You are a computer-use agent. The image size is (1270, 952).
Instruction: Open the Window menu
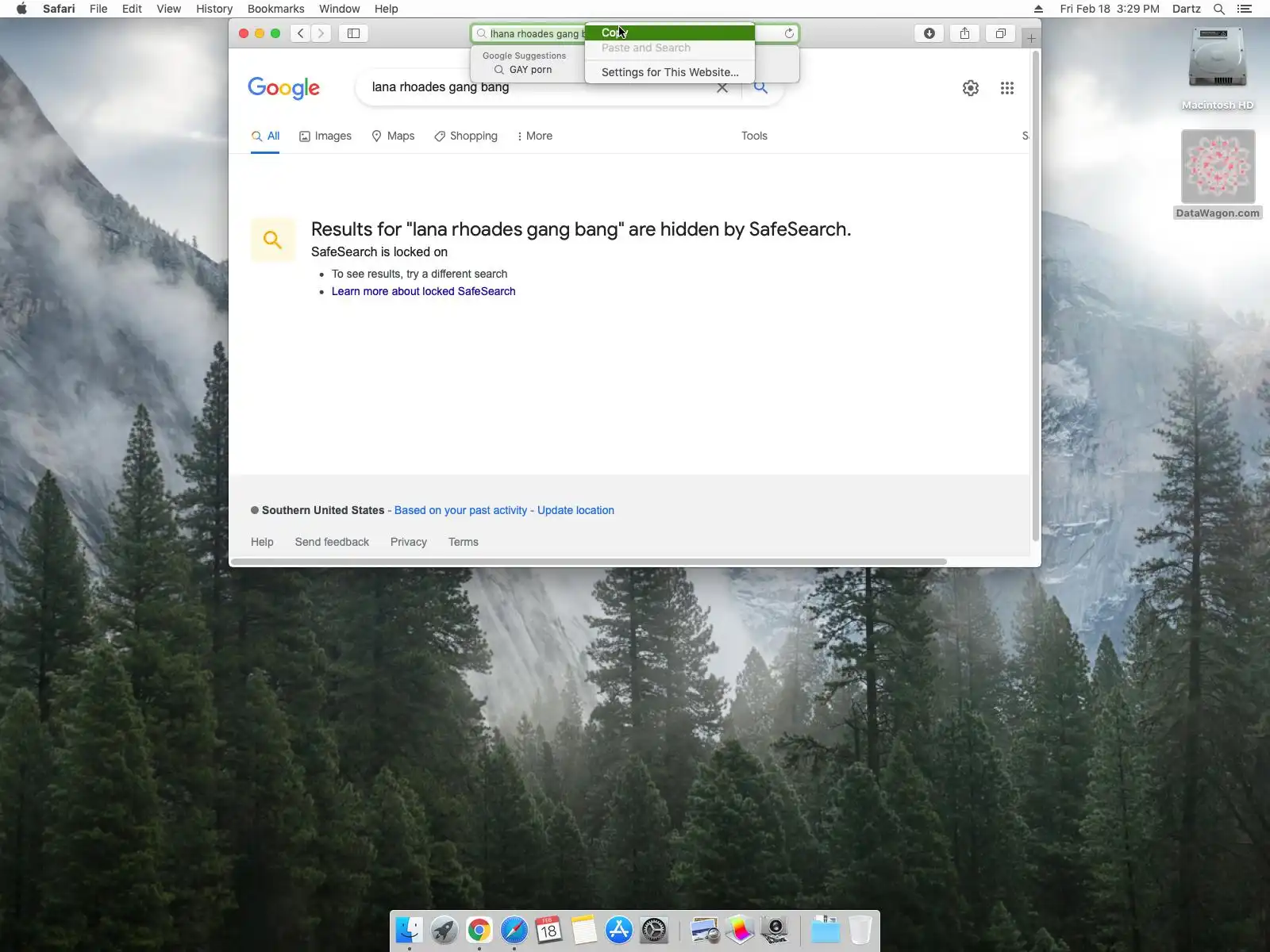pyautogui.click(x=339, y=9)
